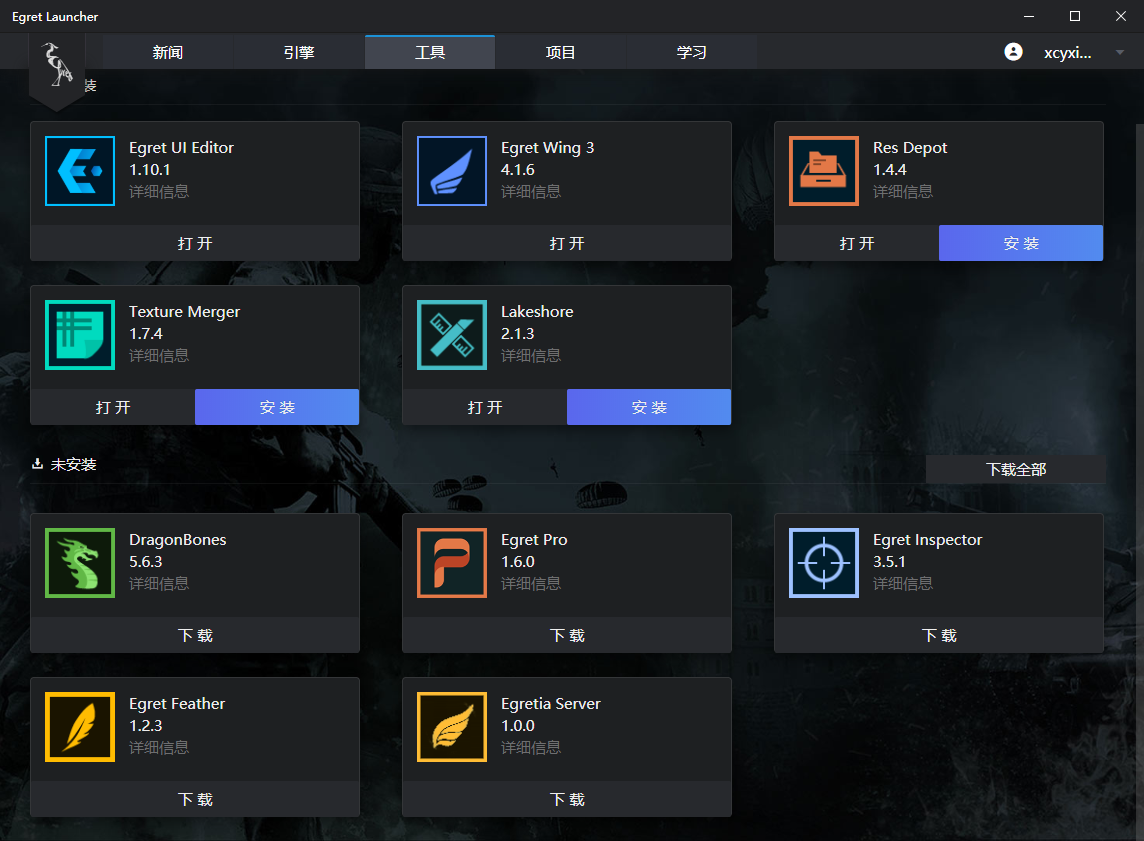Click the Res Depot orange tray icon
This screenshot has height=841, width=1144.
824,171
